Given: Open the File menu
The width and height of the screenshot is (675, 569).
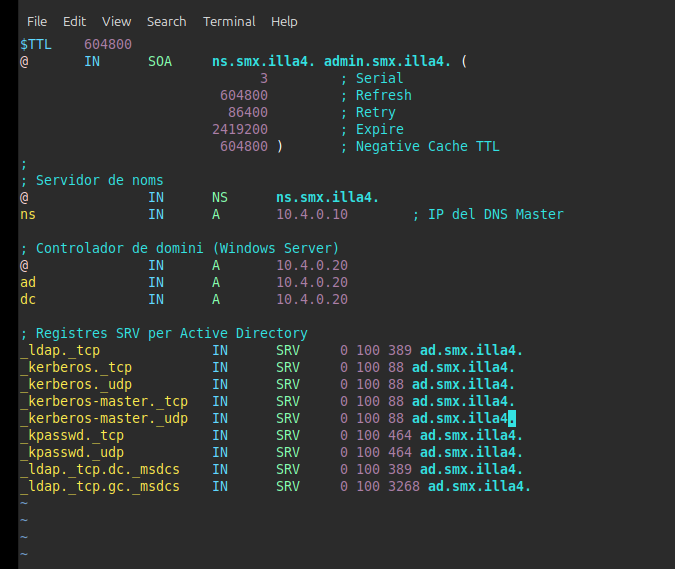Looking at the screenshot, I should [x=37, y=21].
